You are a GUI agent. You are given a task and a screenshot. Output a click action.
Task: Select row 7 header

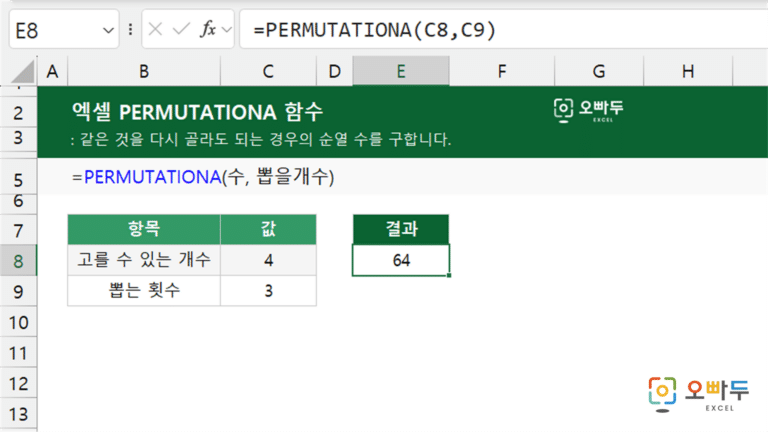pyautogui.click(x=18, y=230)
